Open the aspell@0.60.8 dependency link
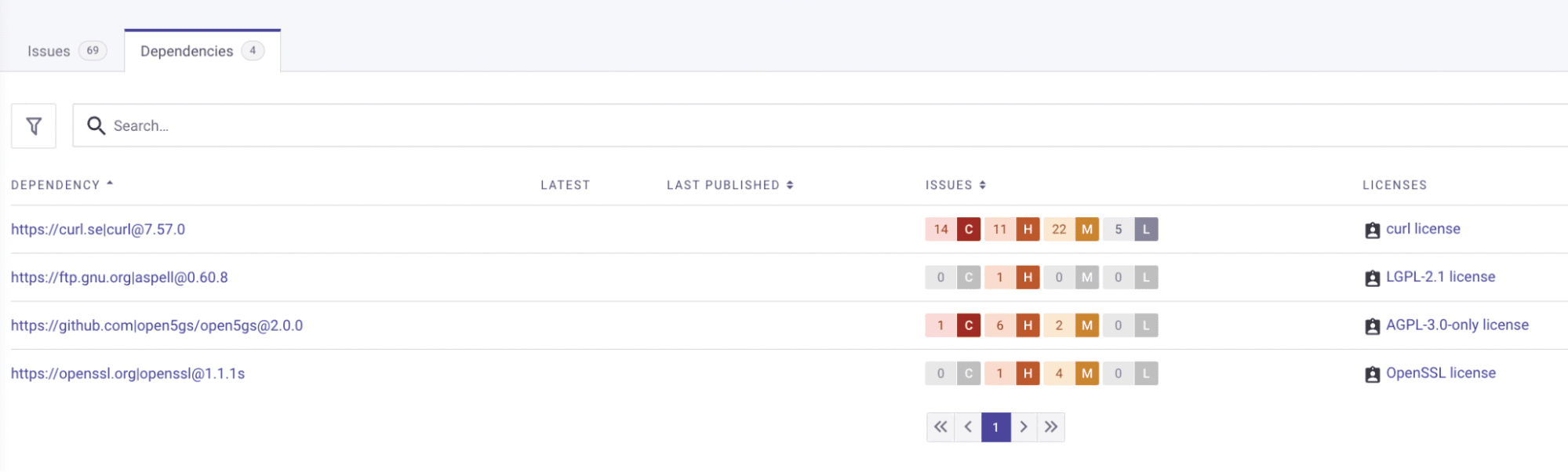 [119, 278]
